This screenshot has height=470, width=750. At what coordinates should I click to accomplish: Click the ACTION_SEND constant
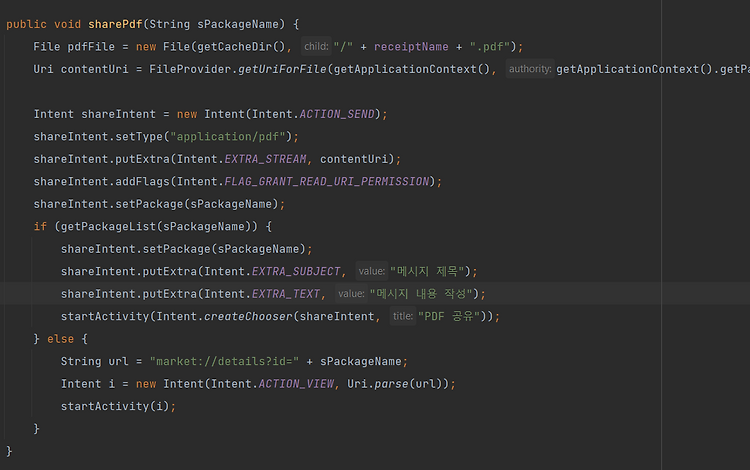click(337, 114)
